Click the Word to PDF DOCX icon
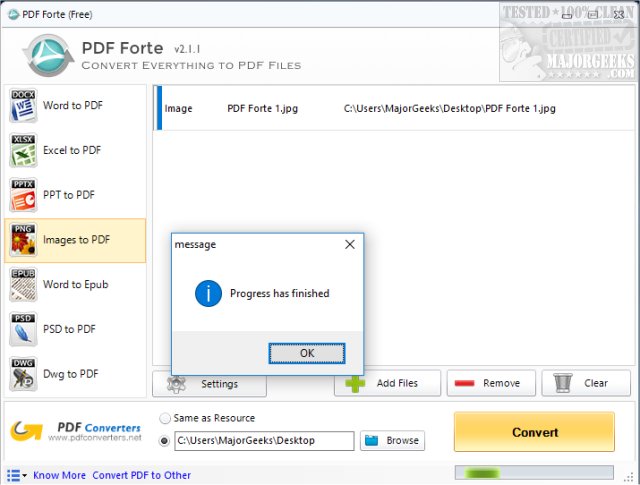This screenshot has width=640, height=485. click(23, 106)
